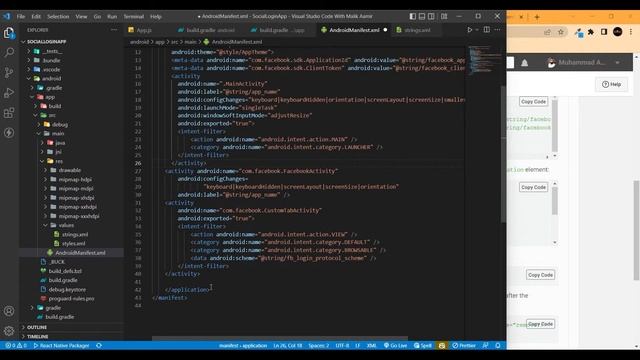Click Prettier status bar item
The height and width of the screenshot is (360, 640).
pos(464,346)
